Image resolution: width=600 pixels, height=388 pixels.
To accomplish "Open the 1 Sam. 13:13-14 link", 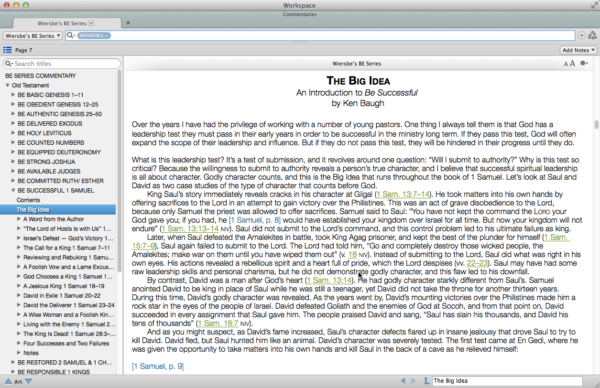I will (x=190, y=229).
